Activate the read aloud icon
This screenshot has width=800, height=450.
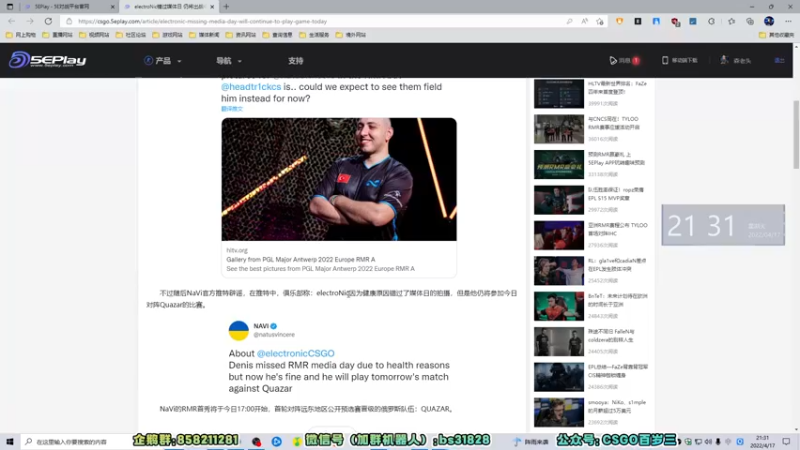click(x=585, y=21)
